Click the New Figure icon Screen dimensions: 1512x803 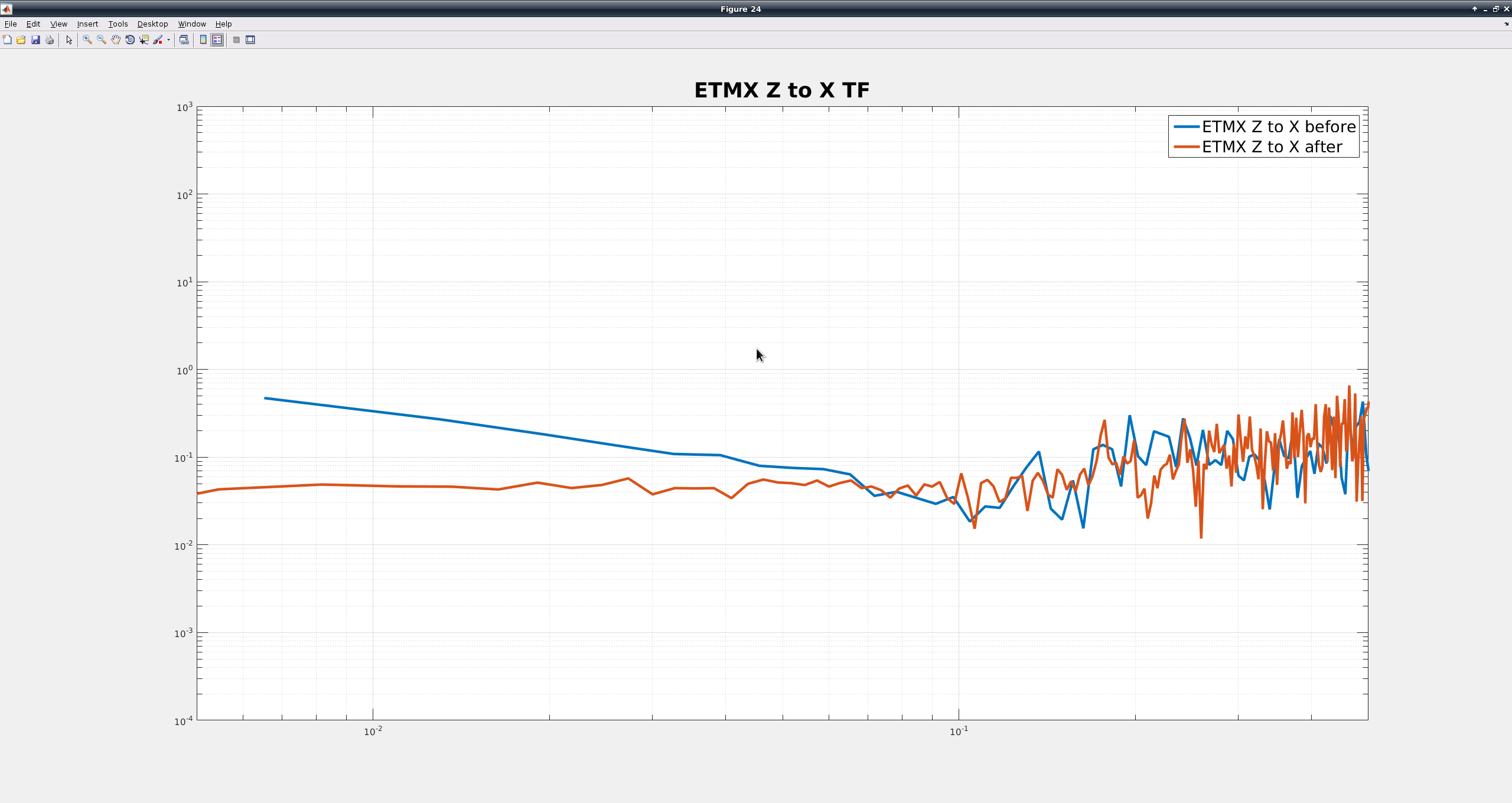7,40
